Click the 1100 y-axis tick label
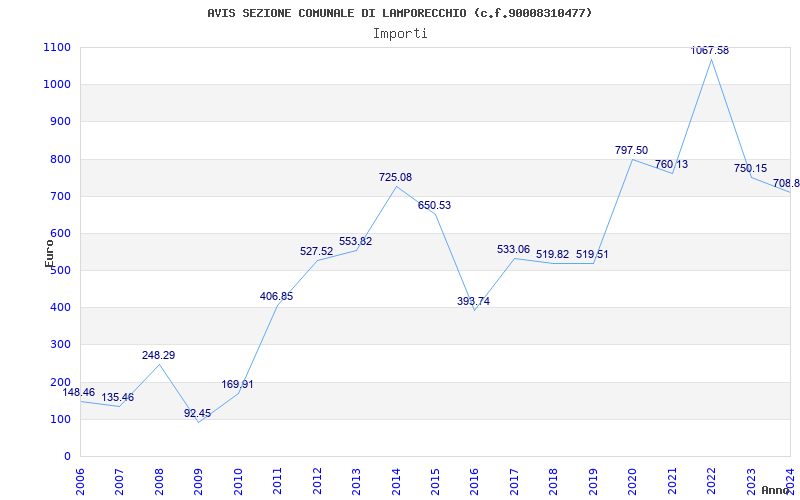Image resolution: width=800 pixels, height=500 pixels. click(57, 47)
